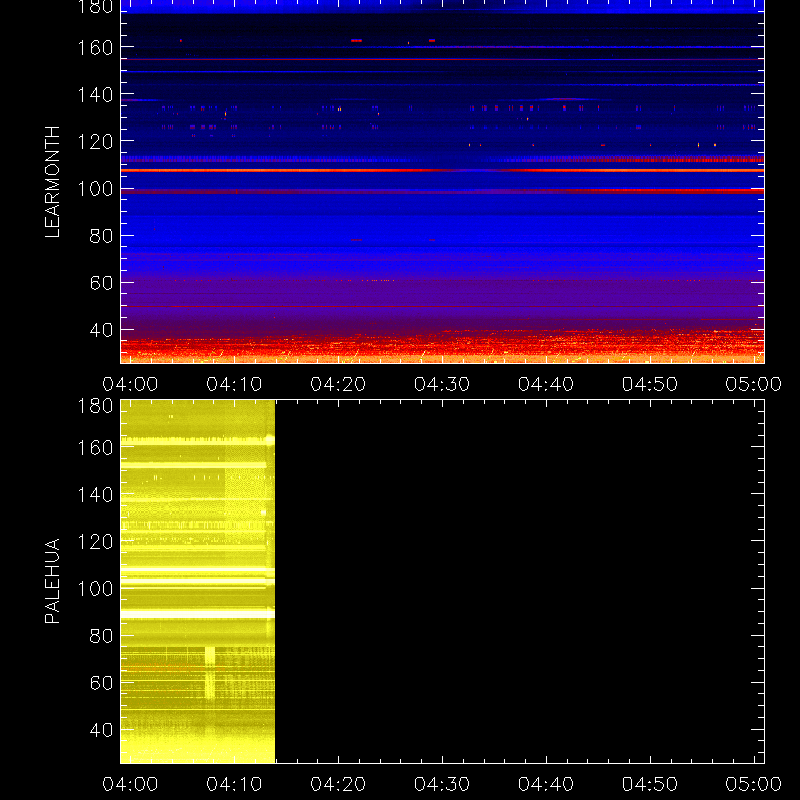Click the bright red-orange noise band at bottom of Learmonth plot
The image size is (800, 800).
pyautogui.click(x=442, y=347)
